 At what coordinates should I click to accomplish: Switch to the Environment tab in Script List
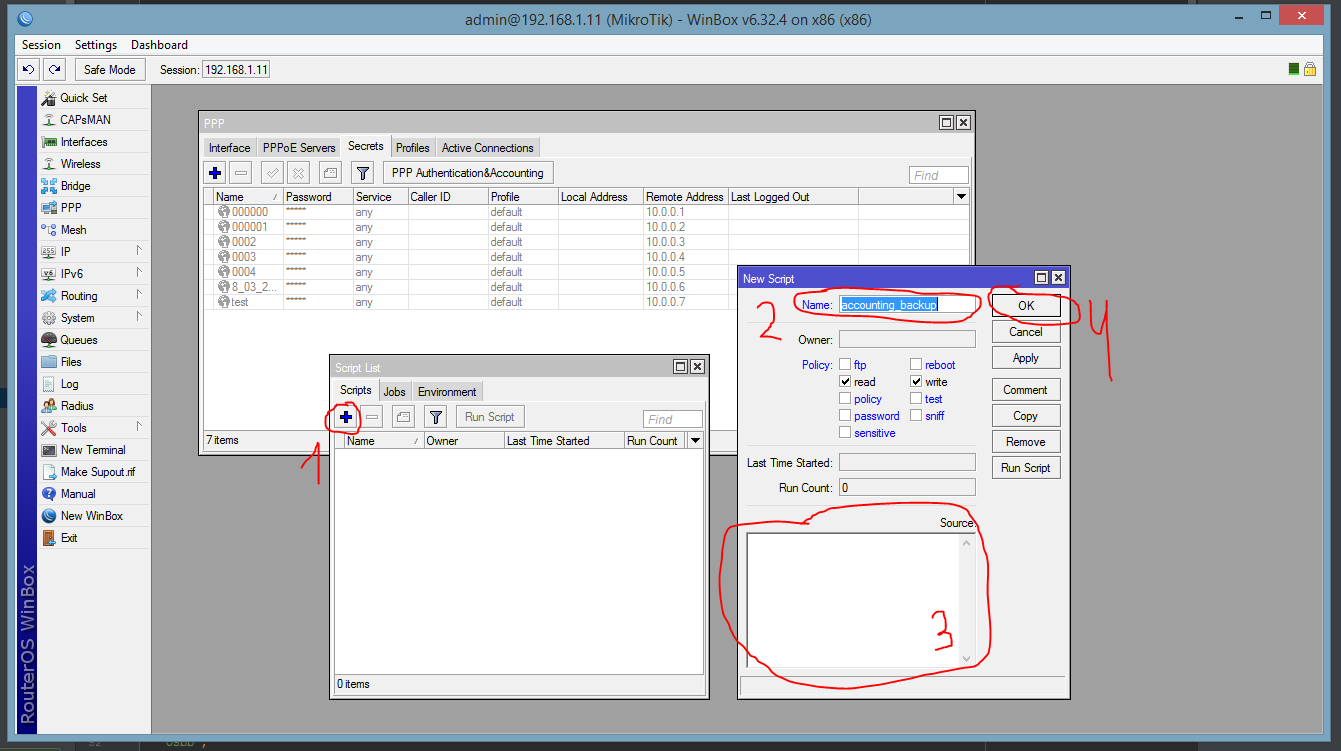click(447, 392)
